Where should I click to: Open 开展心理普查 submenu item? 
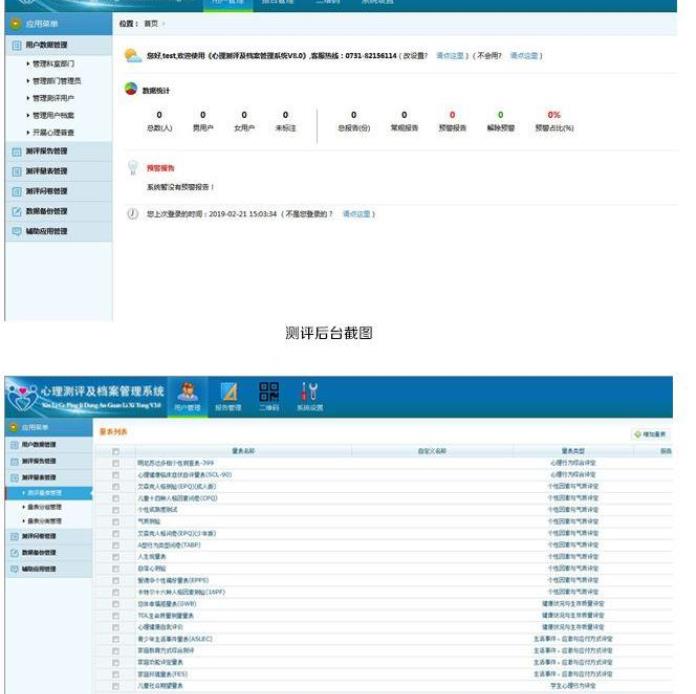coord(54,132)
